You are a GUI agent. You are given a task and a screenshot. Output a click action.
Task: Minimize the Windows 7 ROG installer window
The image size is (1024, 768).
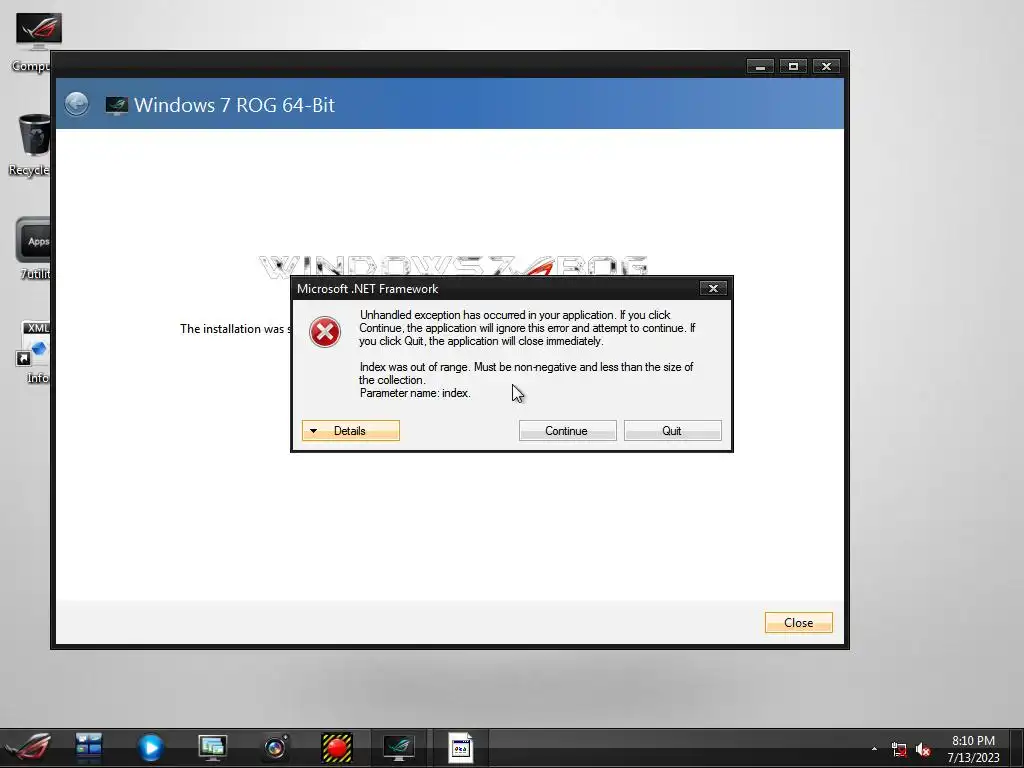pos(760,67)
